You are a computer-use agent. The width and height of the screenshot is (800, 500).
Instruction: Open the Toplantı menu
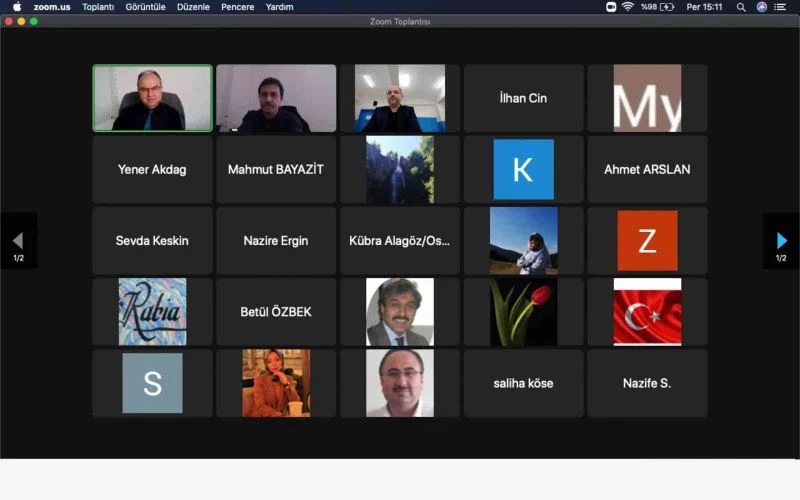click(x=98, y=7)
